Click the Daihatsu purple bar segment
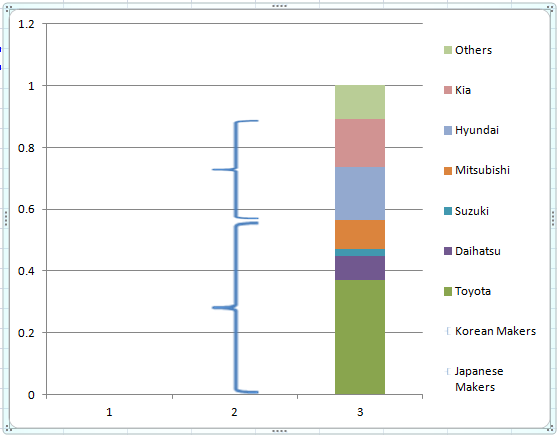The image size is (557, 435). point(360,268)
